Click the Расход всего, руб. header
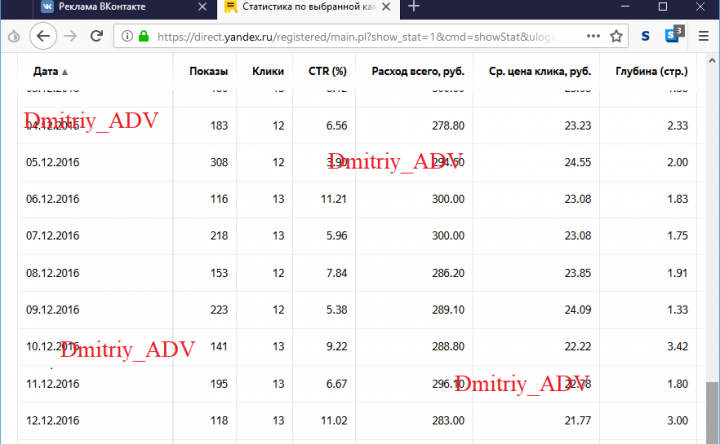Screen dimensions: 720x444 [x=418, y=72]
